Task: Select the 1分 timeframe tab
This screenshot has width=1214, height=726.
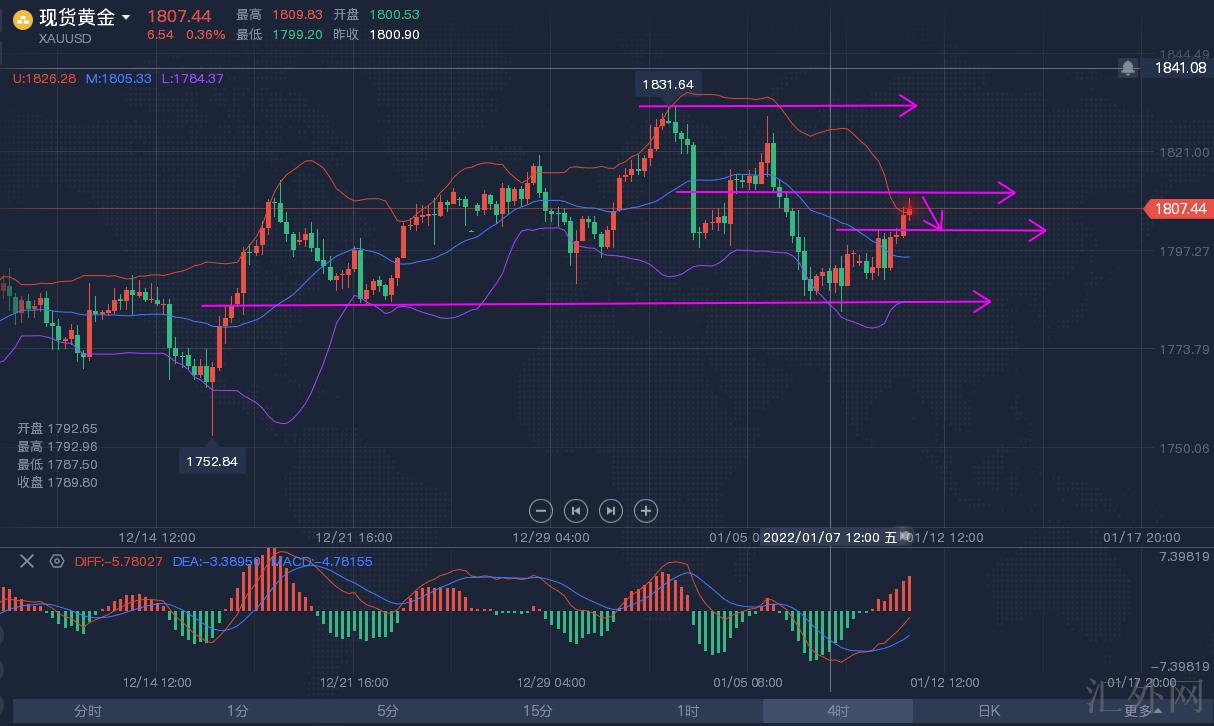Action: pyautogui.click(x=237, y=711)
